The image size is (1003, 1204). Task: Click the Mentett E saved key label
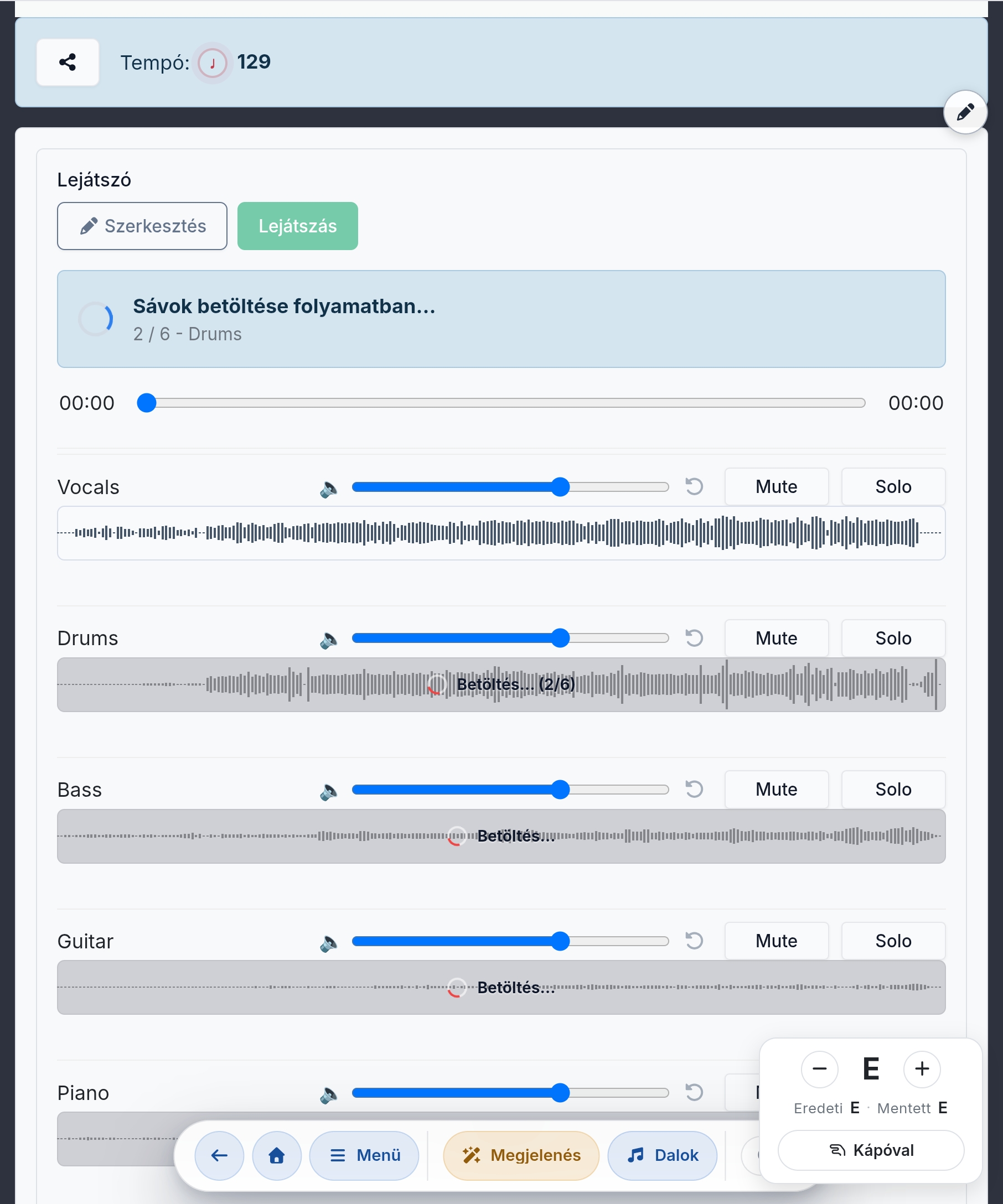(x=912, y=1108)
